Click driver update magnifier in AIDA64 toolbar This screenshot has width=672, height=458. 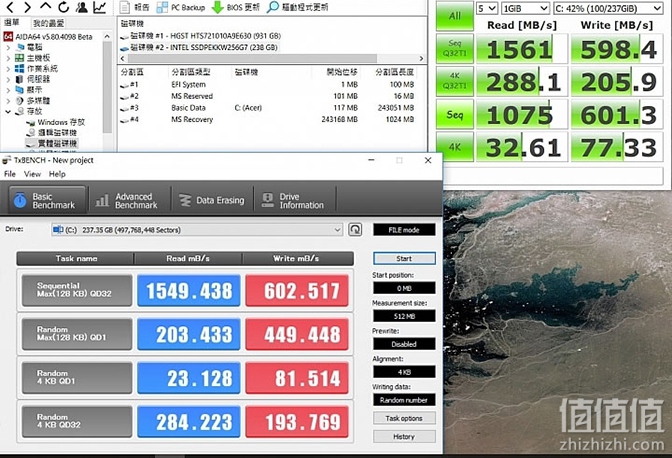point(297,7)
